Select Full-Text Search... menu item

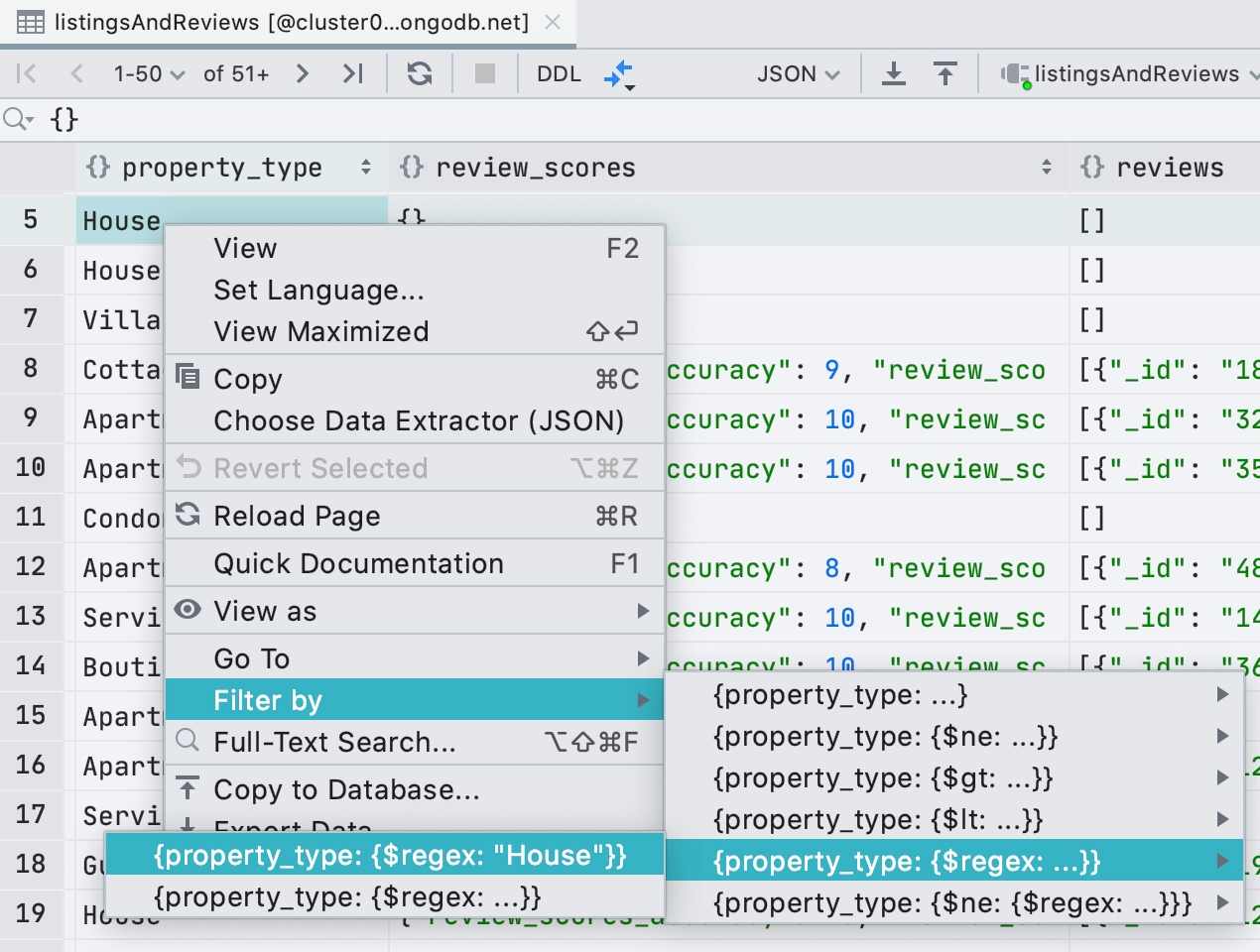click(x=415, y=742)
